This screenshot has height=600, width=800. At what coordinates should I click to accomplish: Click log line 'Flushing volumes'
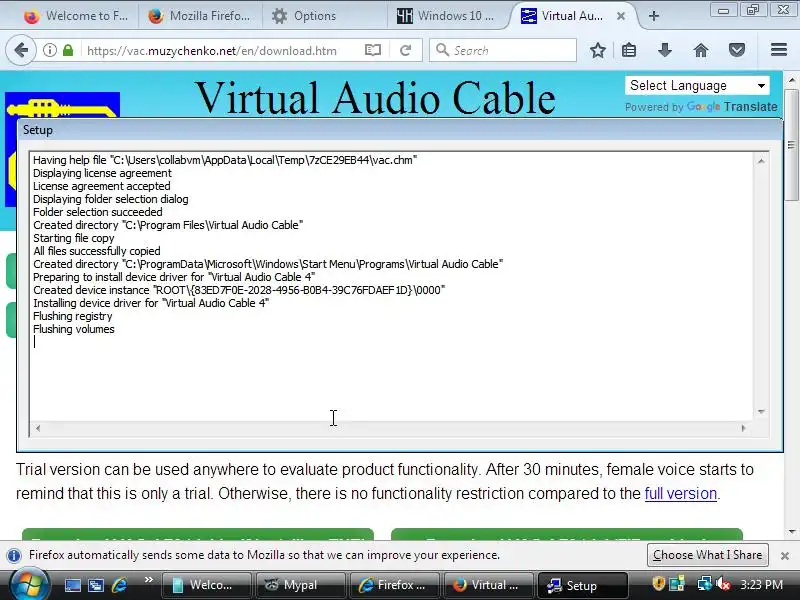74,329
